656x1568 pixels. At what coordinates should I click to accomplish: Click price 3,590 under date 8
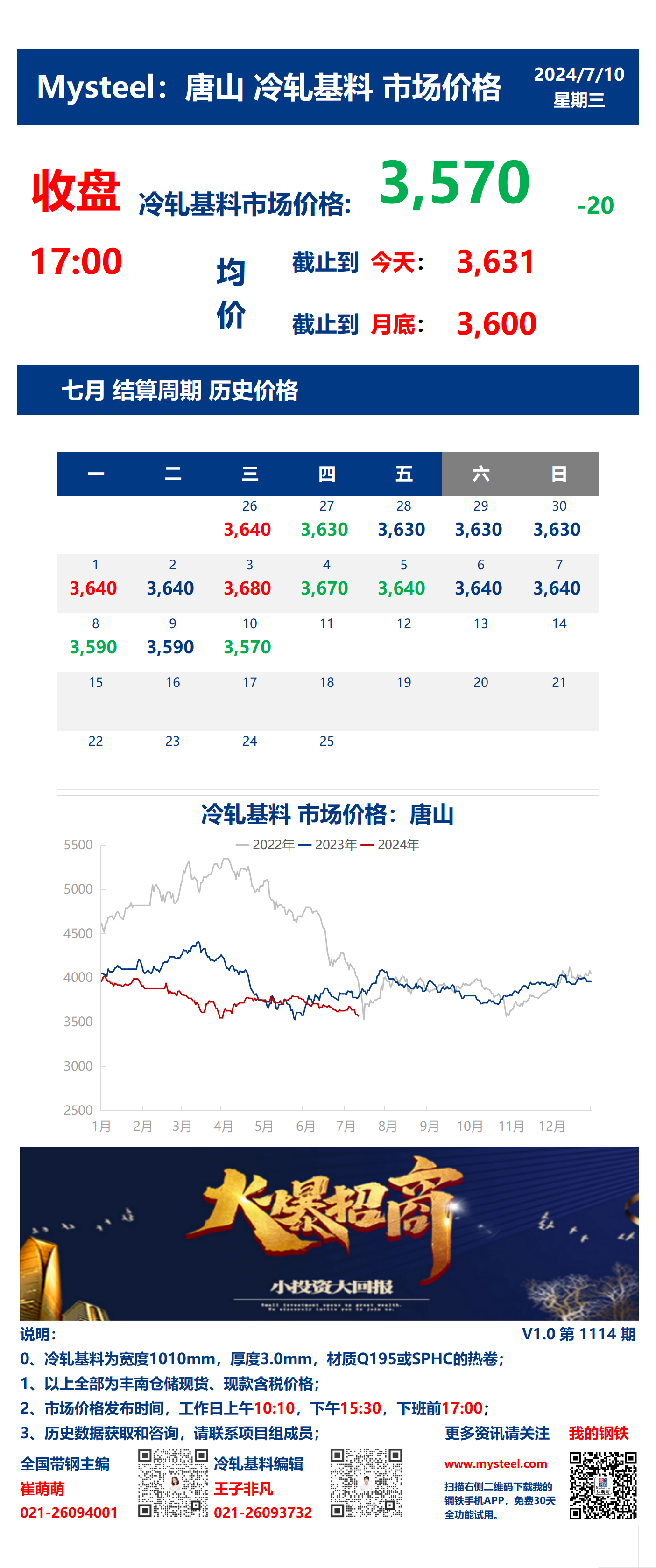[93, 647]
